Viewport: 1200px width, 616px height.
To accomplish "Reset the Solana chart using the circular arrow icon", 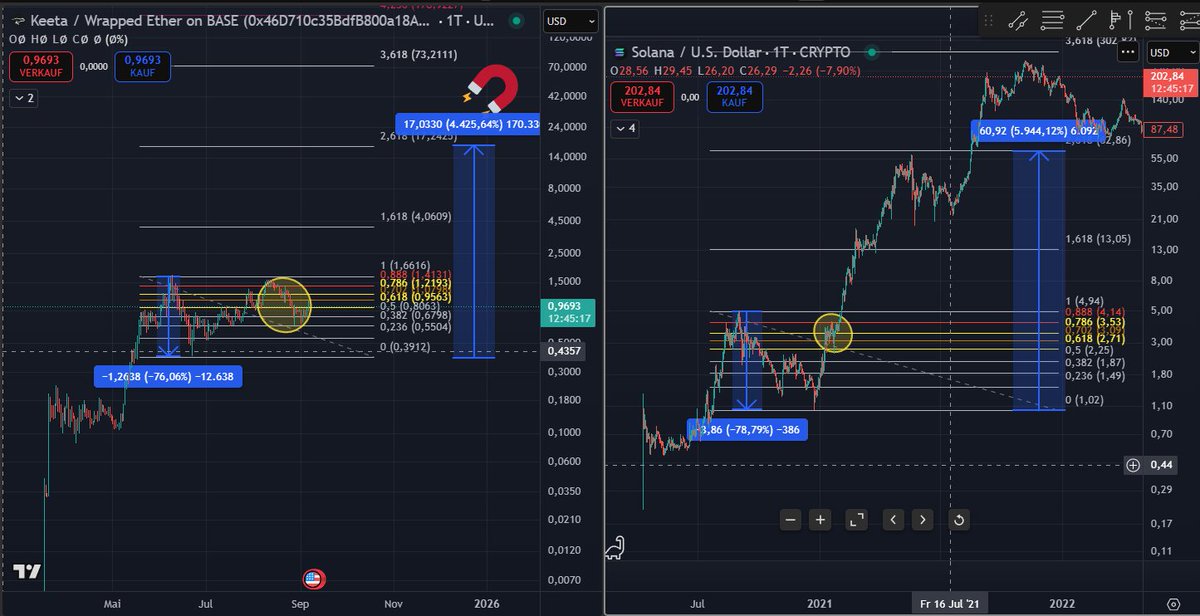I will [x=957, y=520].
